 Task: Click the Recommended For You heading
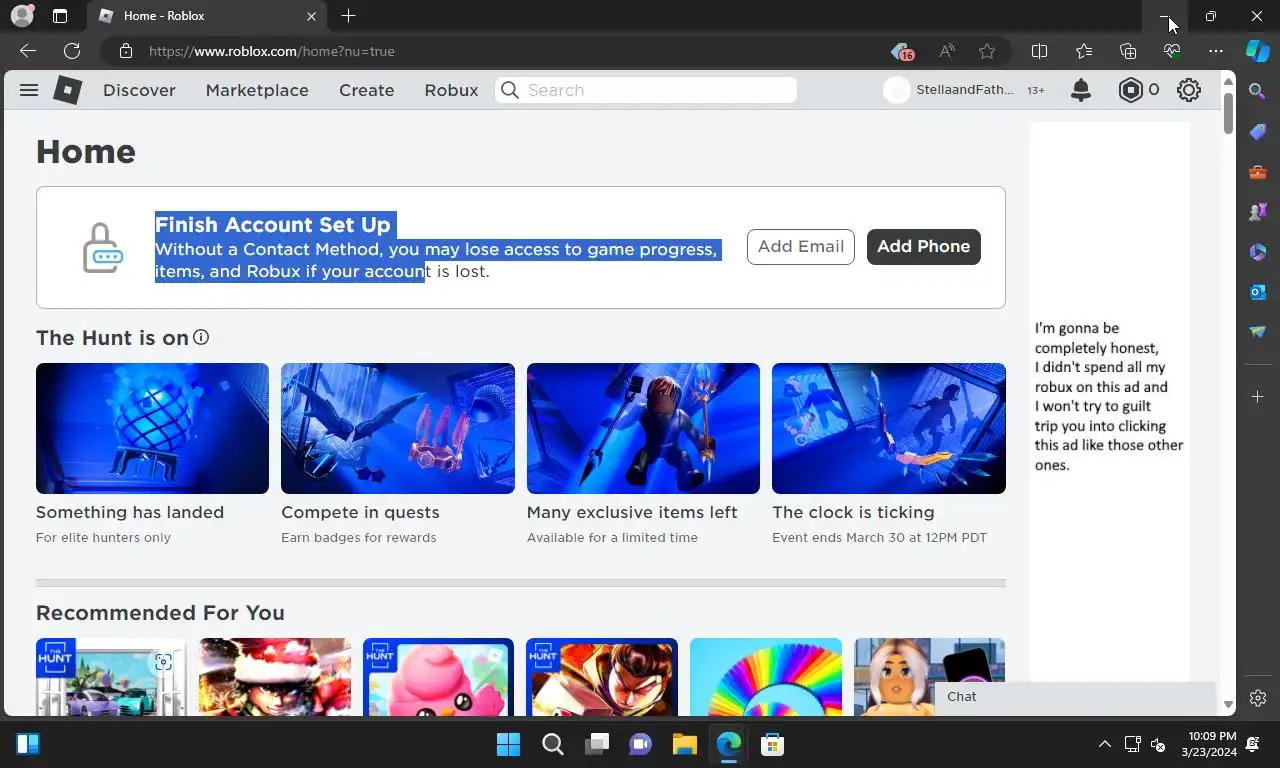click(x=160, y=613)
